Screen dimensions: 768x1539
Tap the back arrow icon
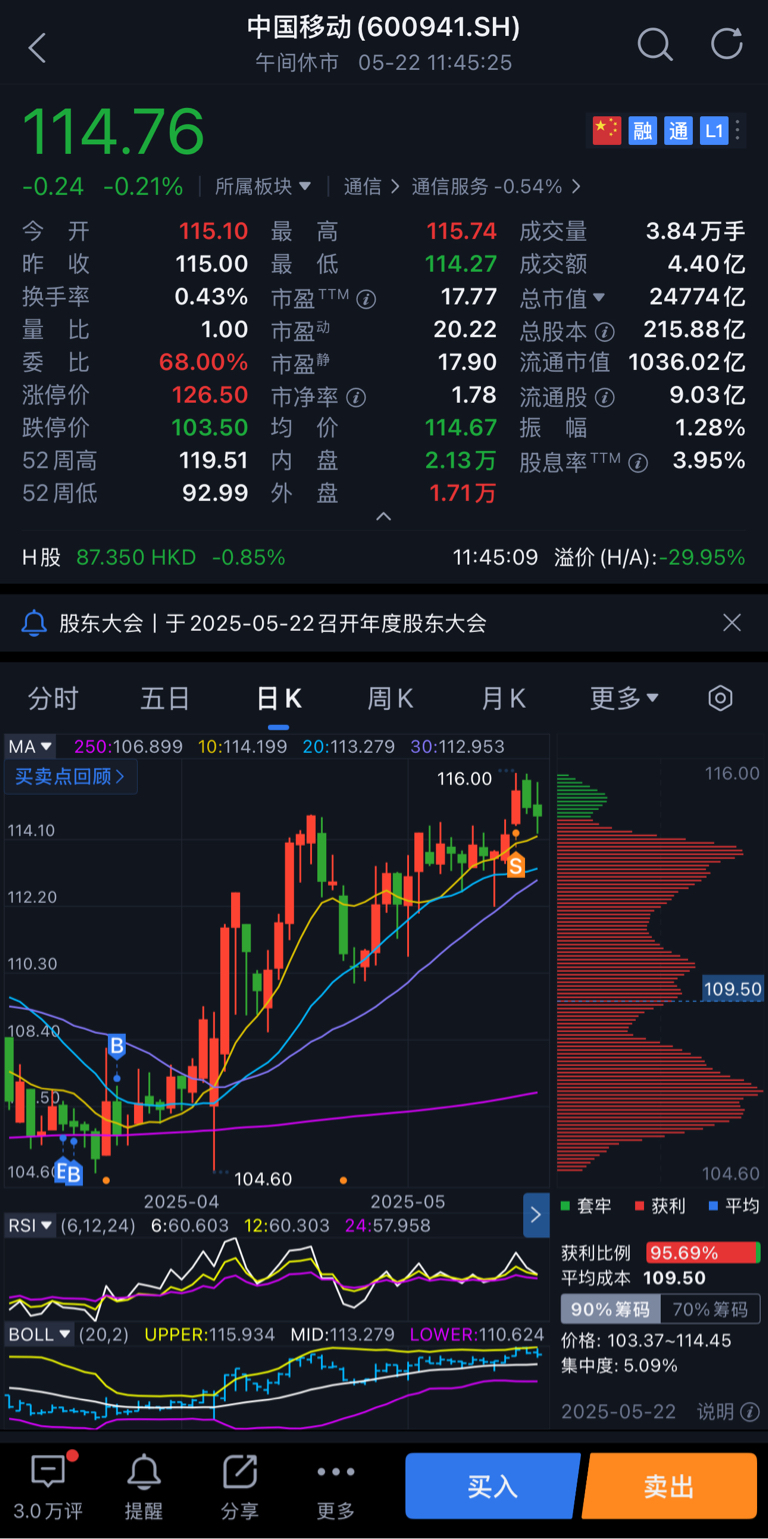pos(37,47)
